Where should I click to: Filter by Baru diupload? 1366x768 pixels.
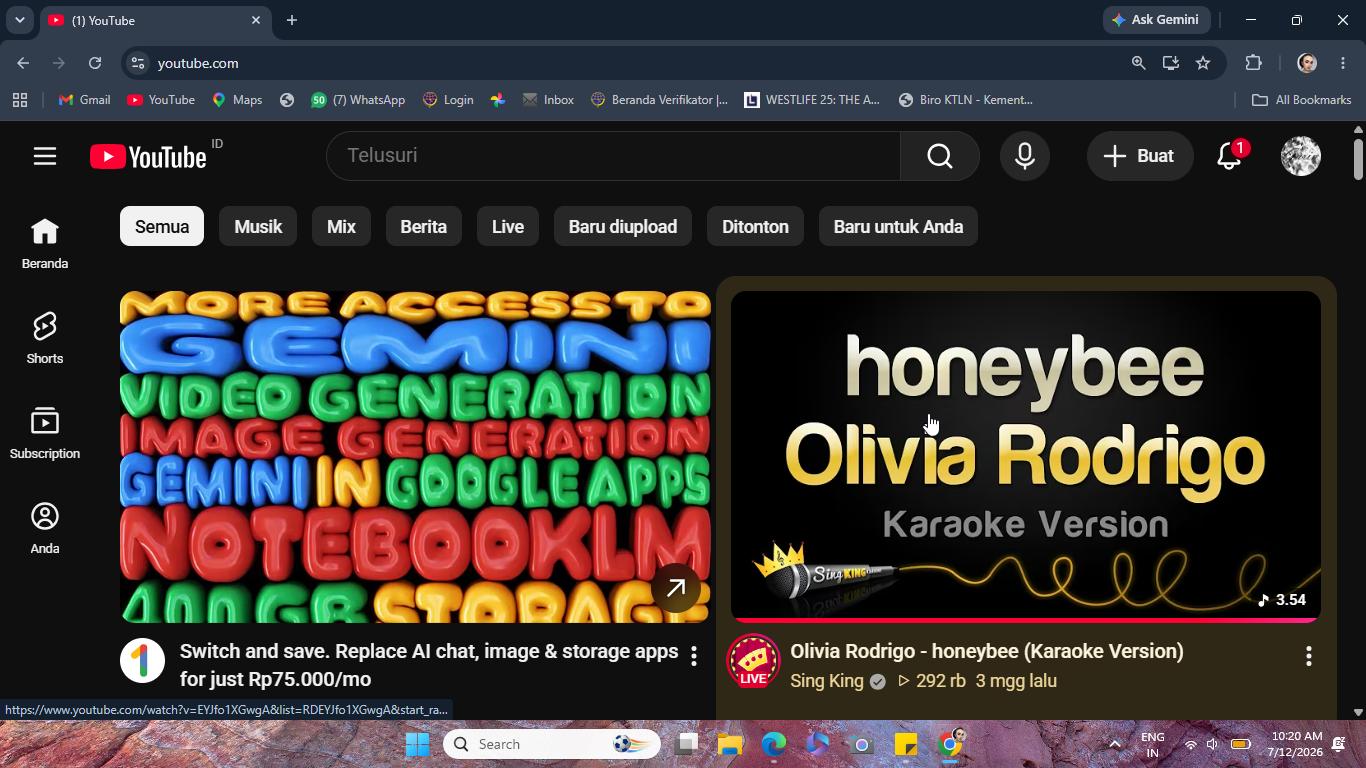623,227
